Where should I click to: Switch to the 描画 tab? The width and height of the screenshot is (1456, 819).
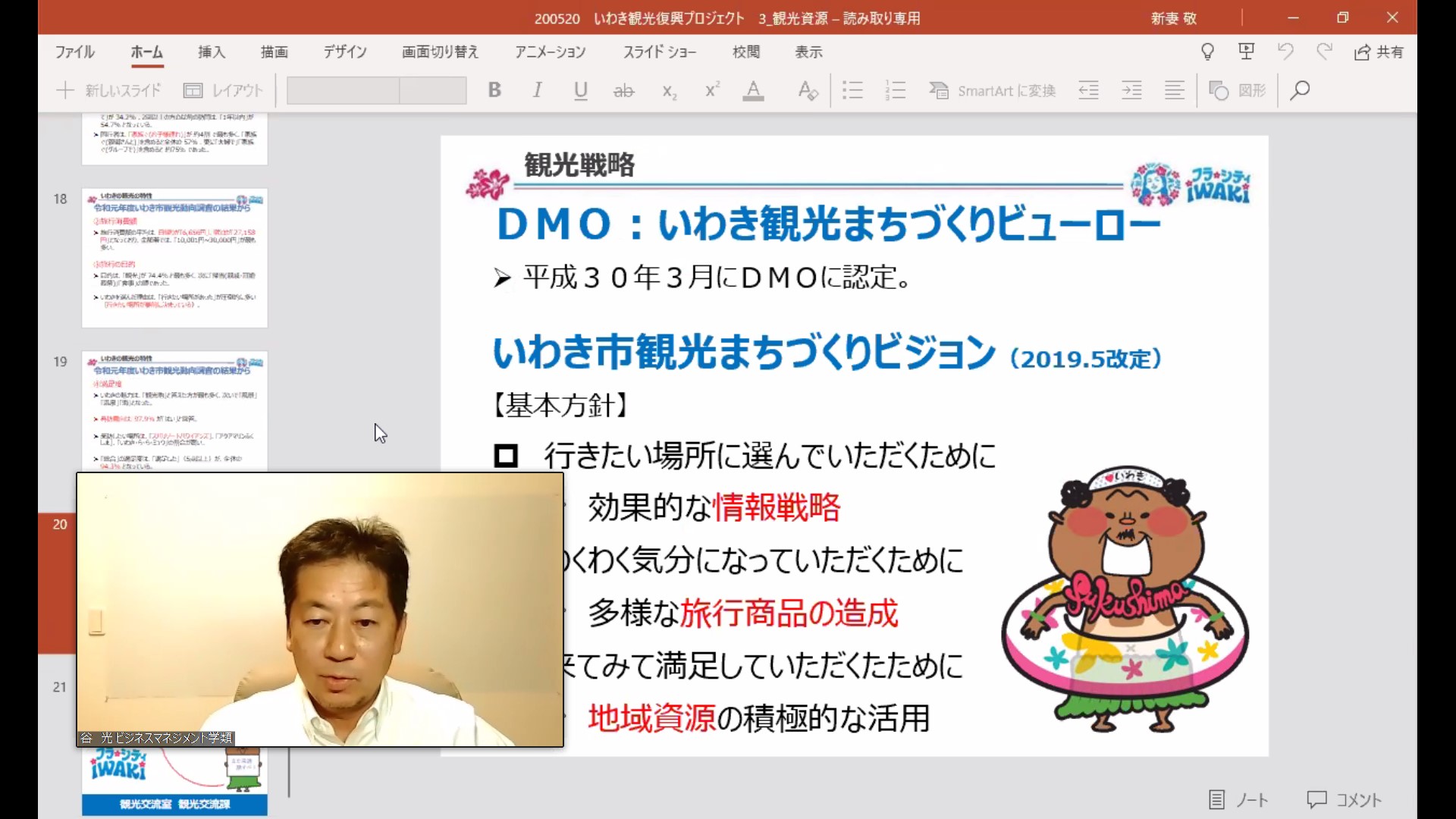(x=275, y=52)
